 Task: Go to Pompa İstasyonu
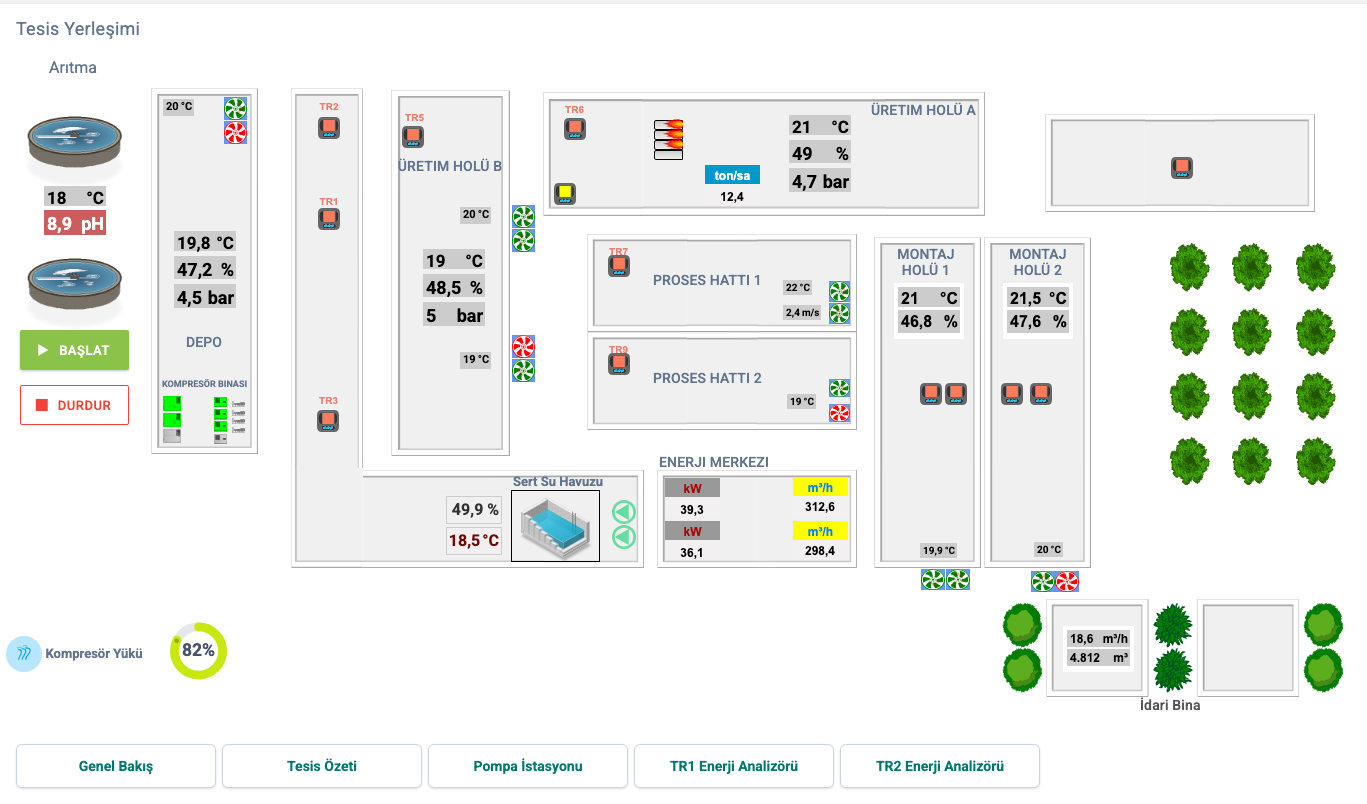coord(528,766)
